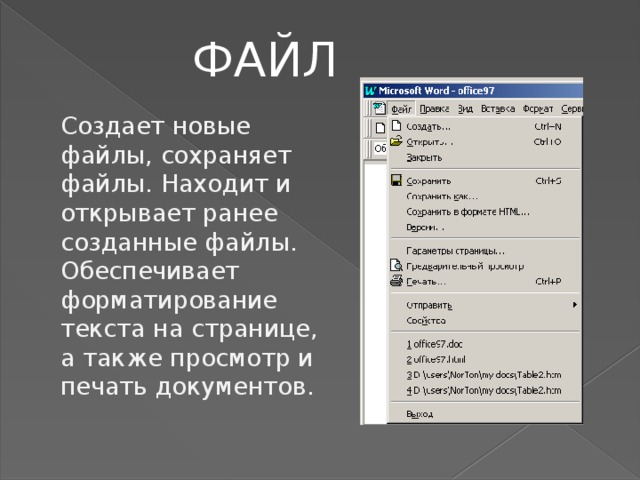Screen dimensions: 640x480
Task: Click the Ctrl+P shortcut text
Action: (x=548, y=282)
